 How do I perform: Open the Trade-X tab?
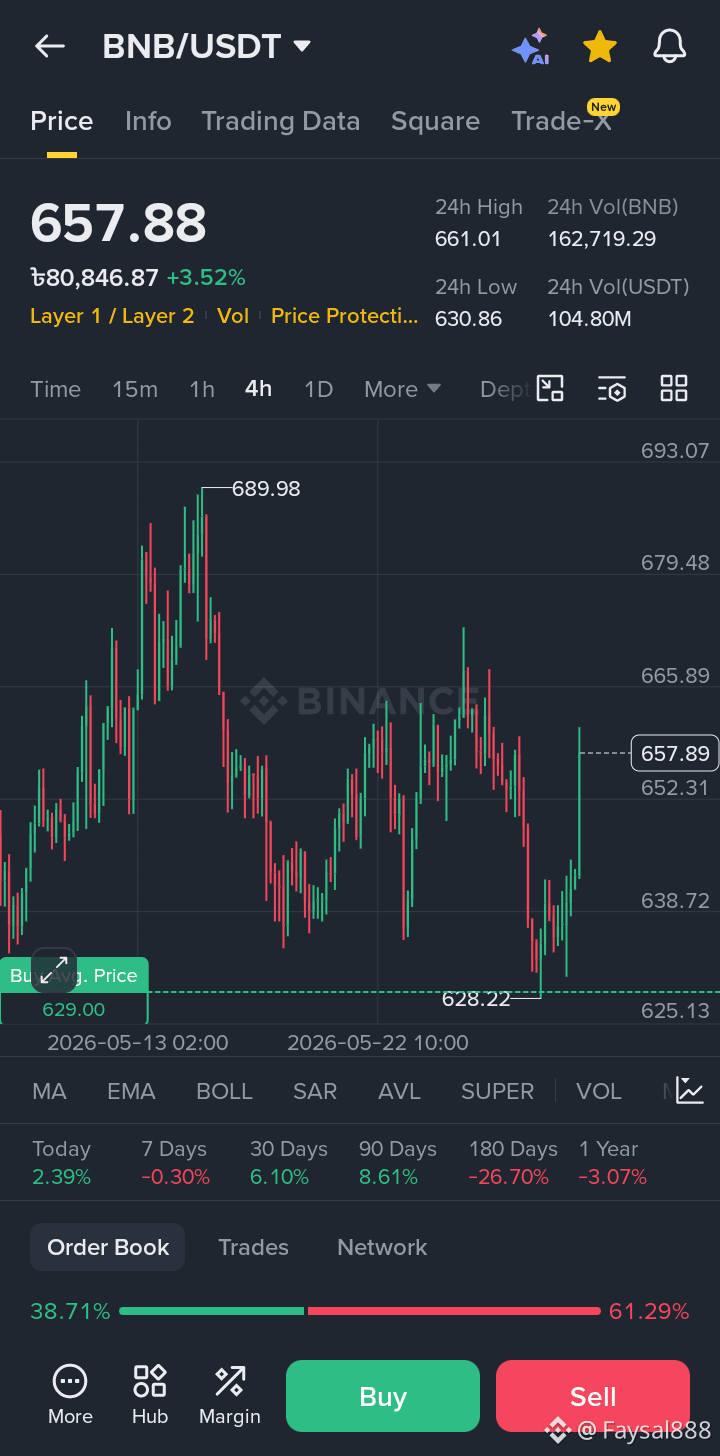click(561, 121)
